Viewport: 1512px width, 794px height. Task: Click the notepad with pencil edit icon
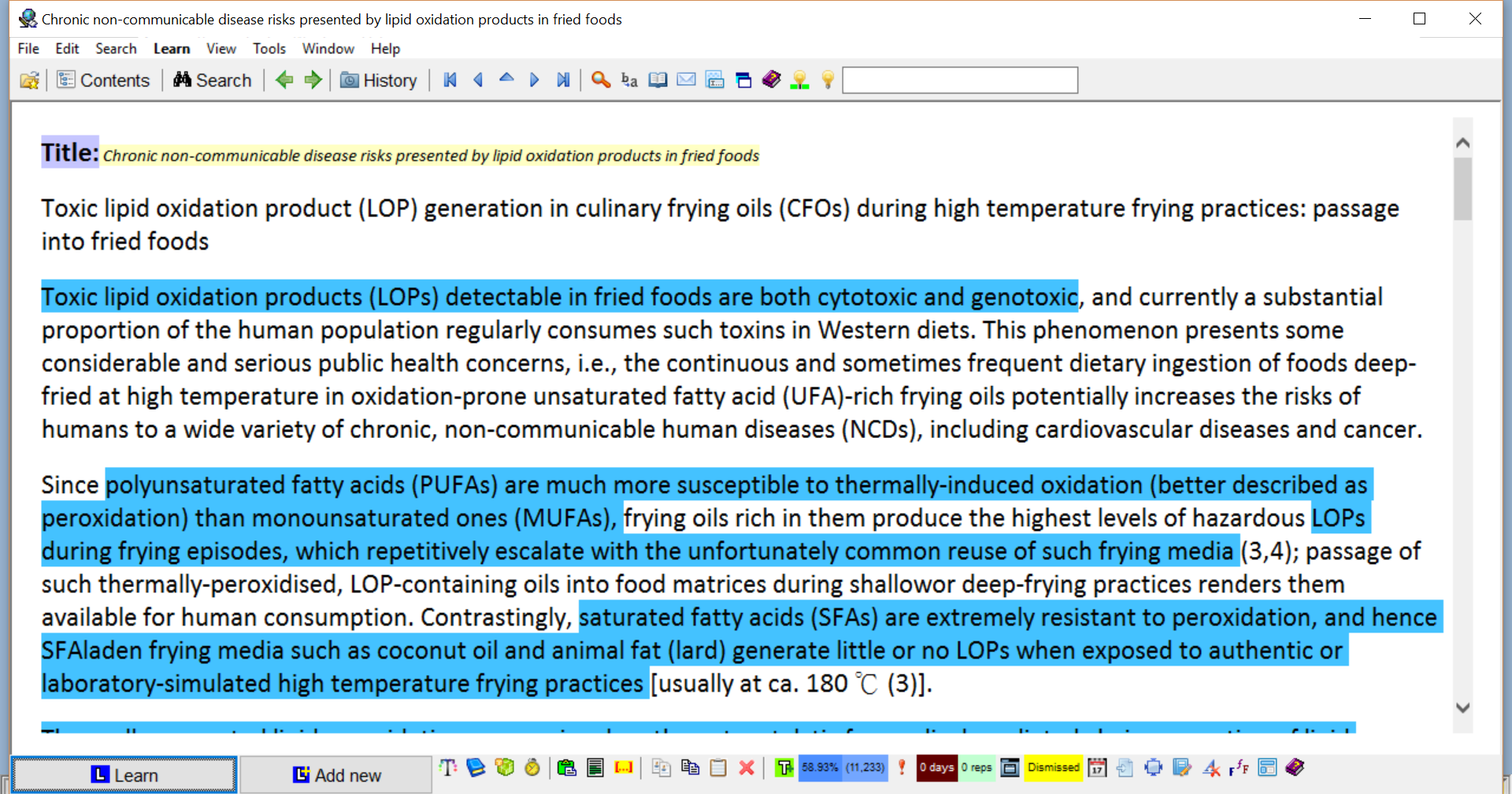point(1182,767)
